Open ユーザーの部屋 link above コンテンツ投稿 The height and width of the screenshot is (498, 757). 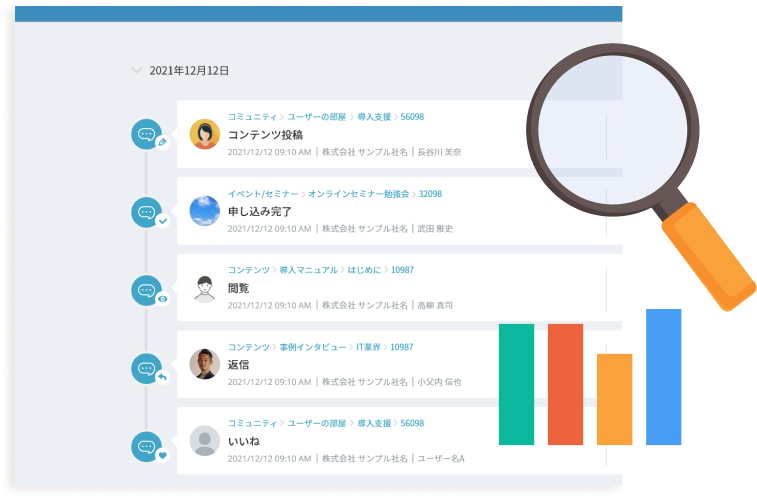pyautogui.click(x=317, y=117)
